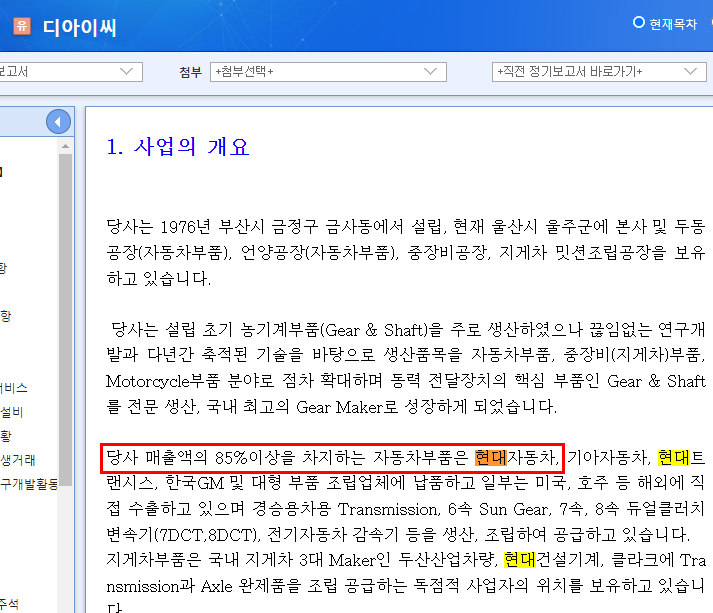Screen dimensions: 713x613
Task: Open the 주석 sidebar tree item
Action: tap(10, 604)
